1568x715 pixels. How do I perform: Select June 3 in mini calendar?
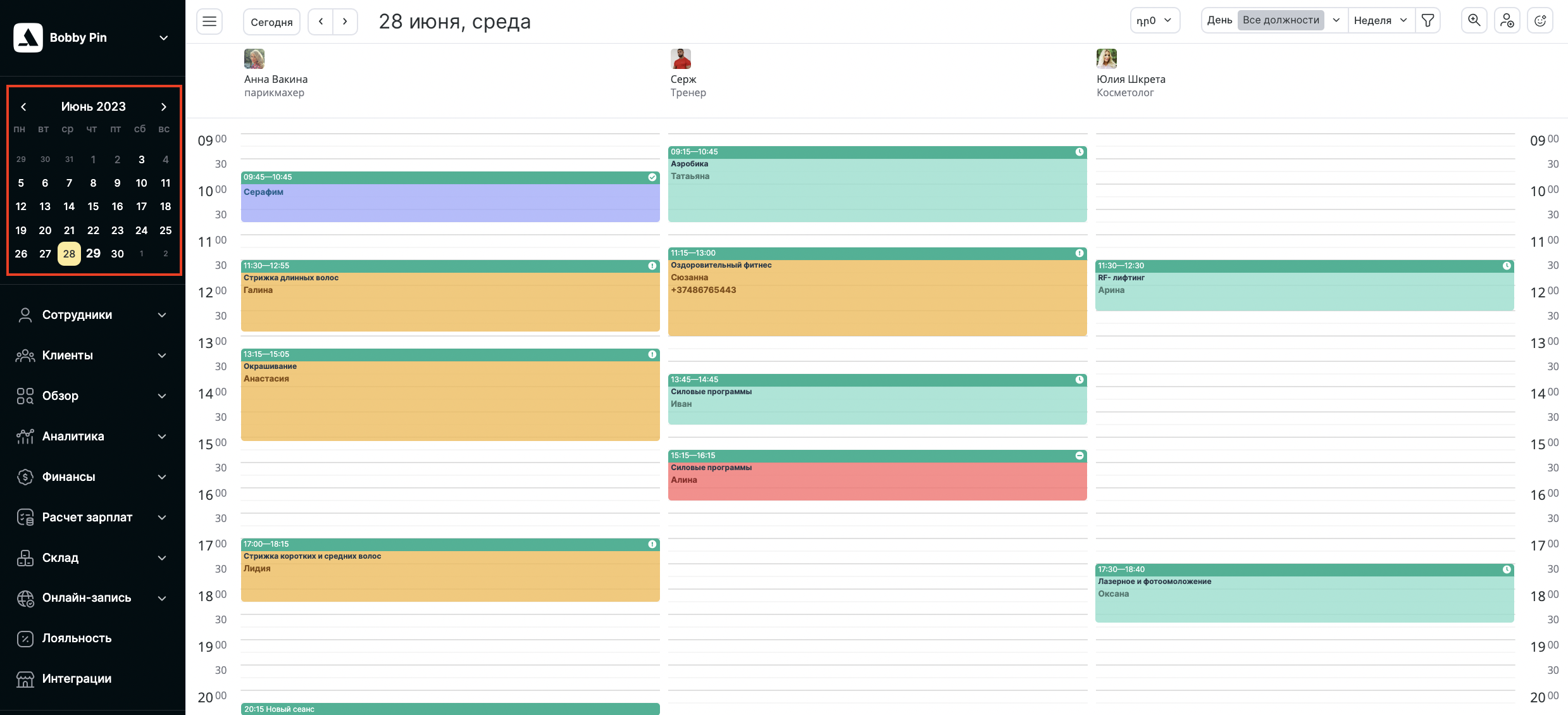coord(141,159)
